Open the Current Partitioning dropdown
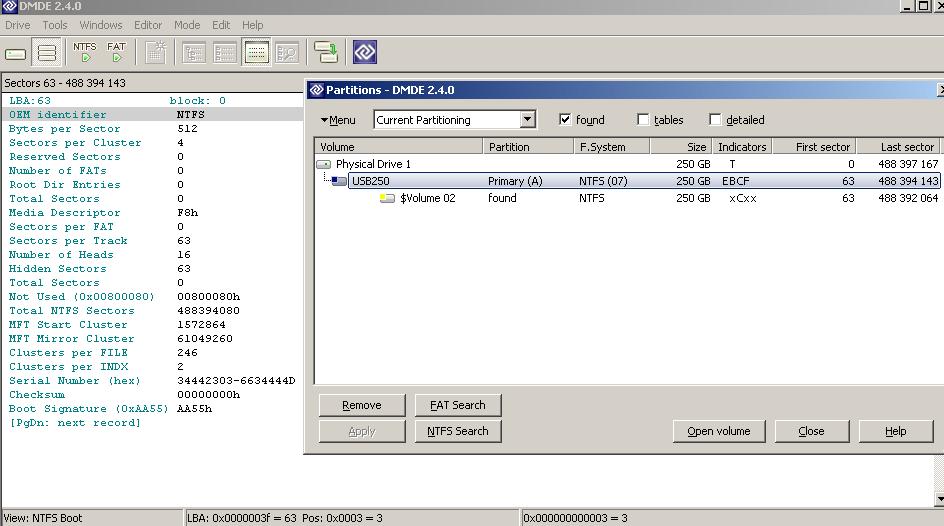 click(x=527, y=119)
